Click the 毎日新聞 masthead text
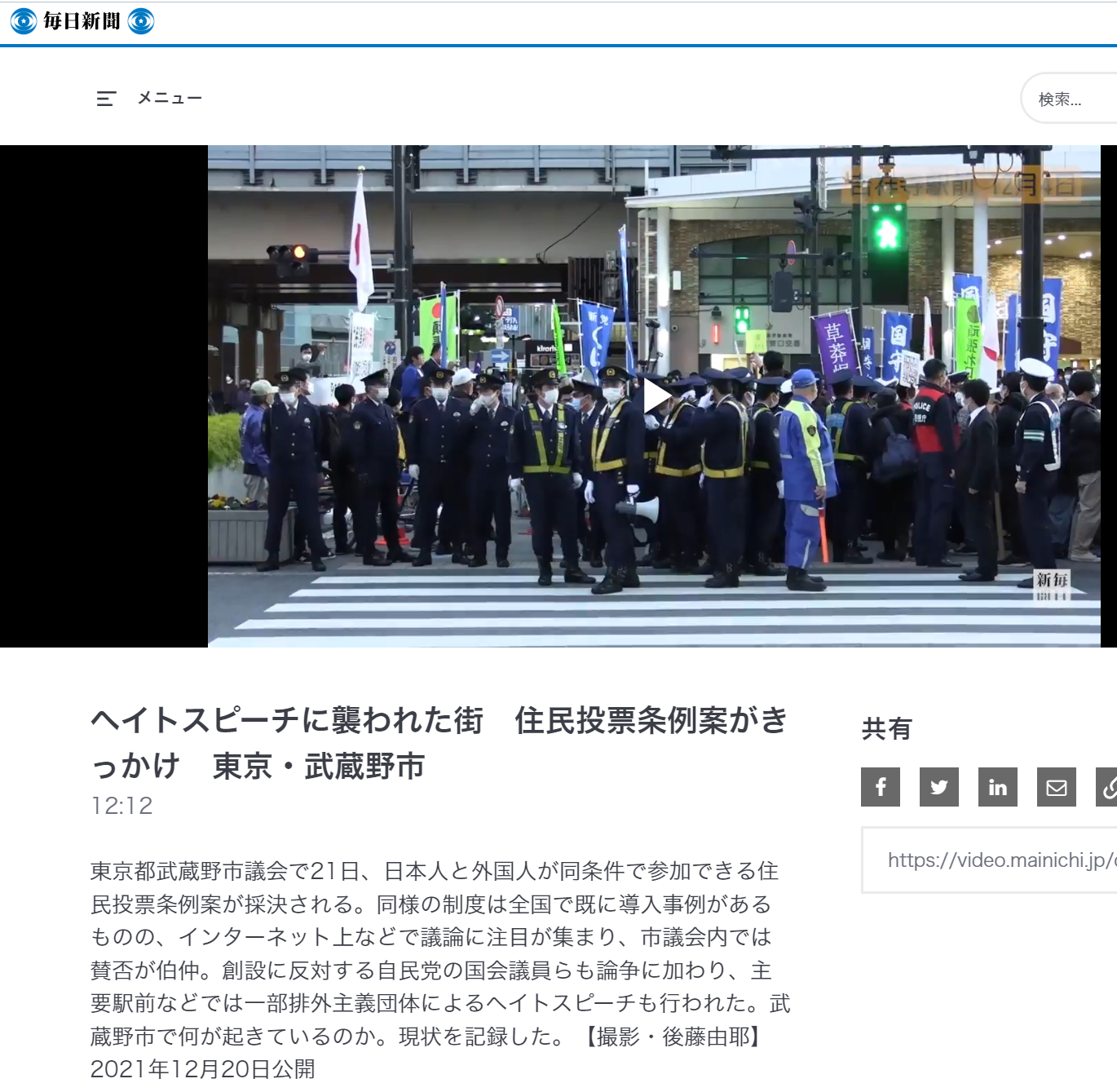Viewport: 1117px width, 1092px height. point(84,21)
